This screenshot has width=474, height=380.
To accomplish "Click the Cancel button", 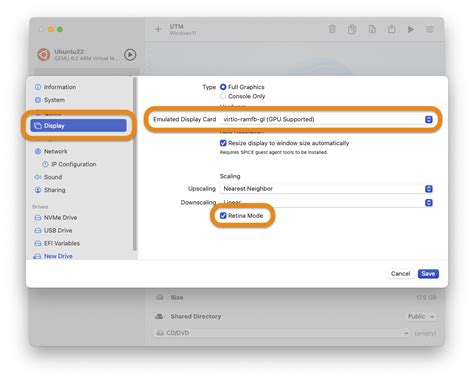I will [x=400, y=274].
